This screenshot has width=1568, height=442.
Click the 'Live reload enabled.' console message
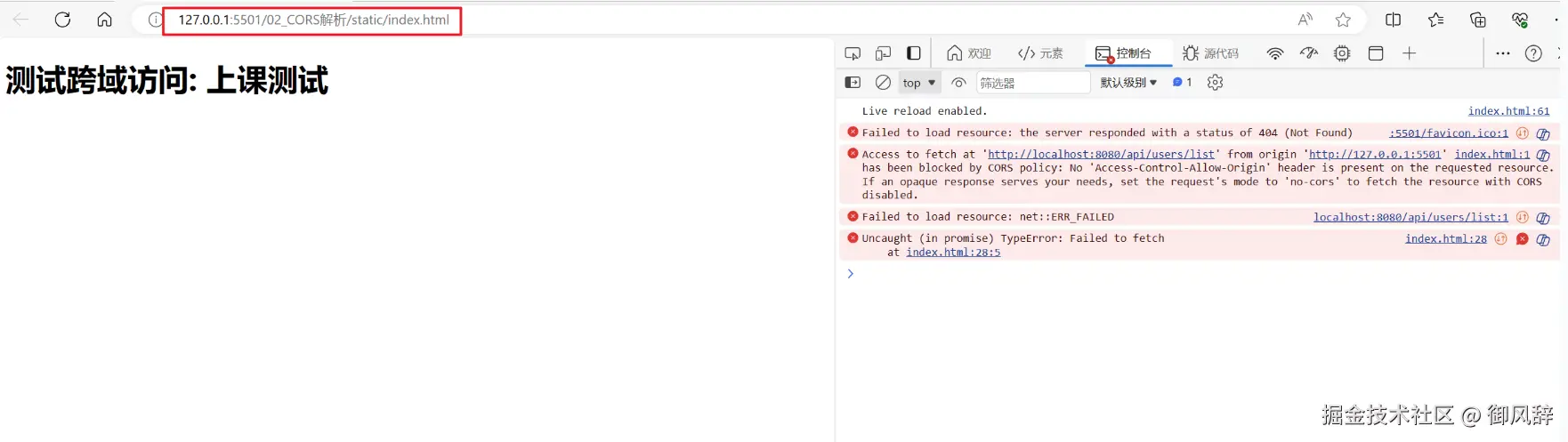(x=924, y=111)
